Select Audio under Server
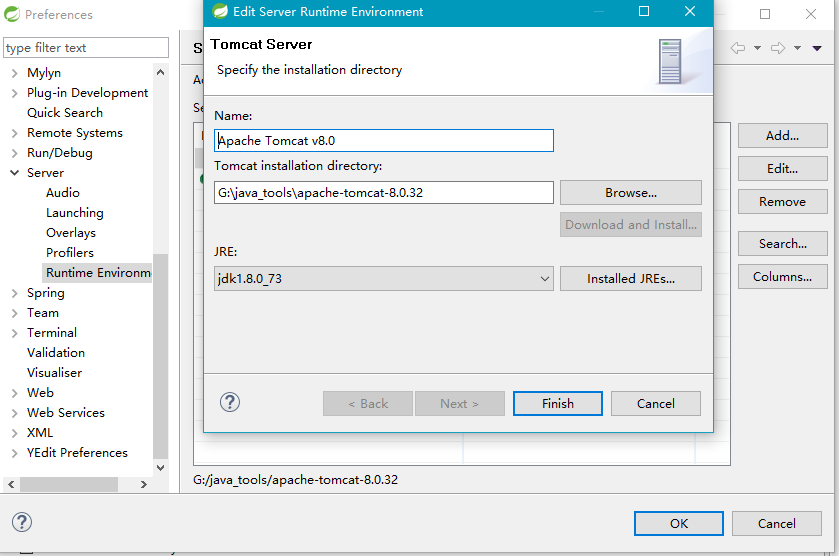 [63, 193]
